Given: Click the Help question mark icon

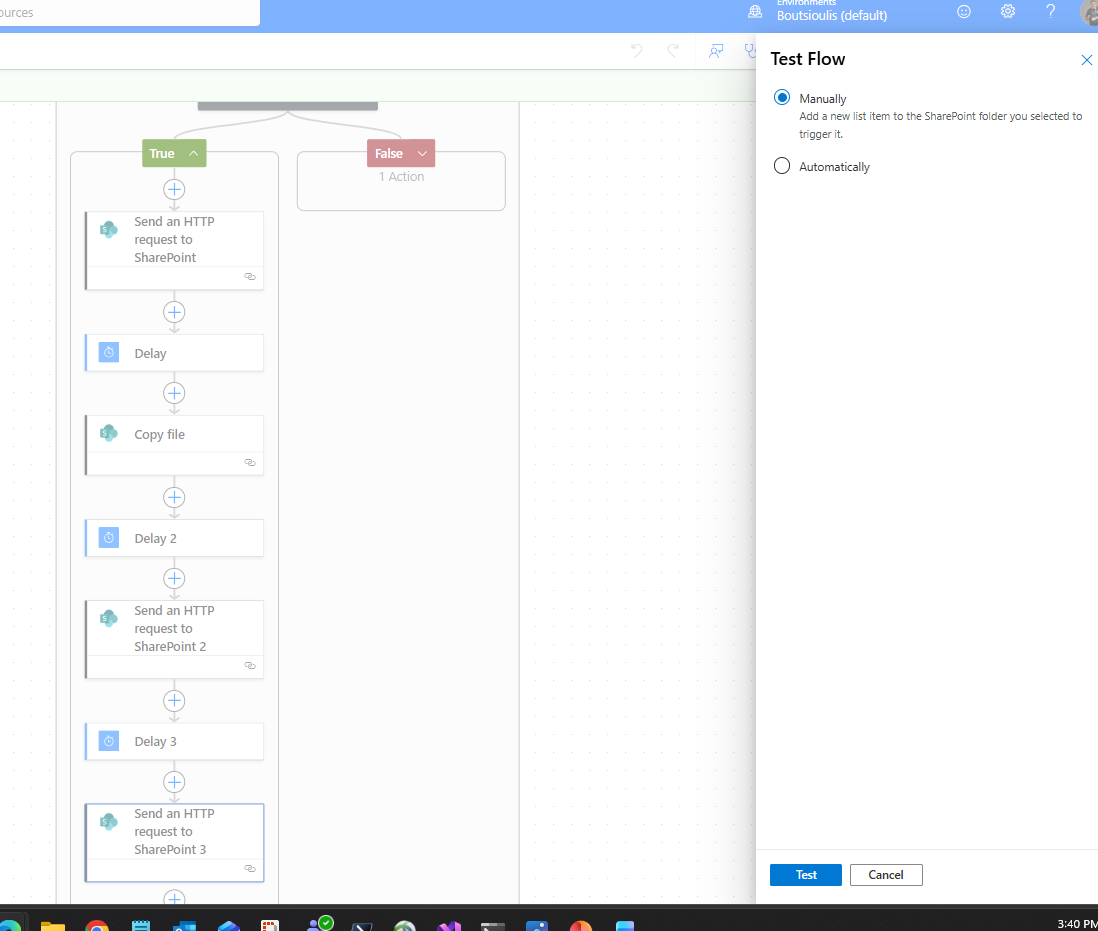Looking at the screenshot, I should point(1050,12).
